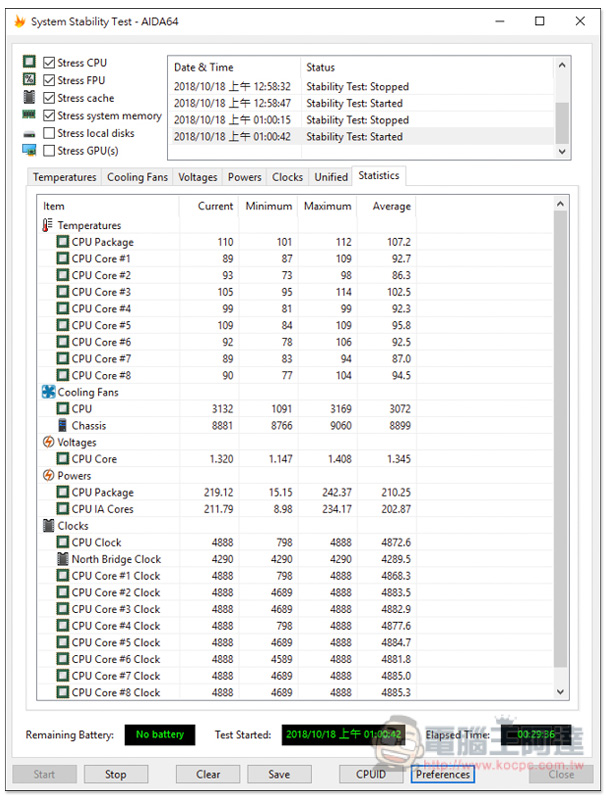The width and height of the screenshot is (606, 800).
Task: Click the North Bridge Clock icon
Action: click(x=62, y=559)
